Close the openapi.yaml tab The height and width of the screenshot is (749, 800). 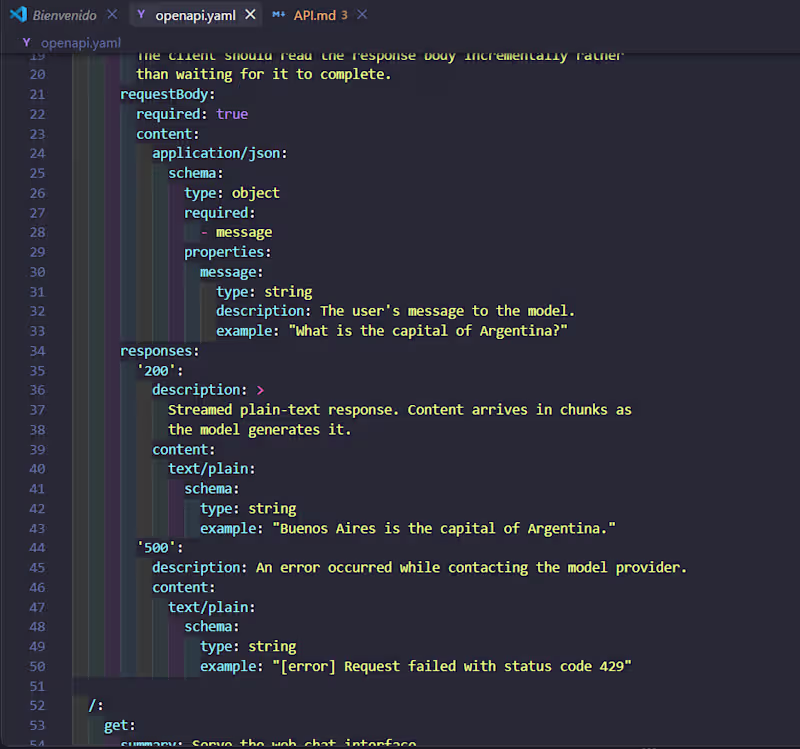[250, 15]
